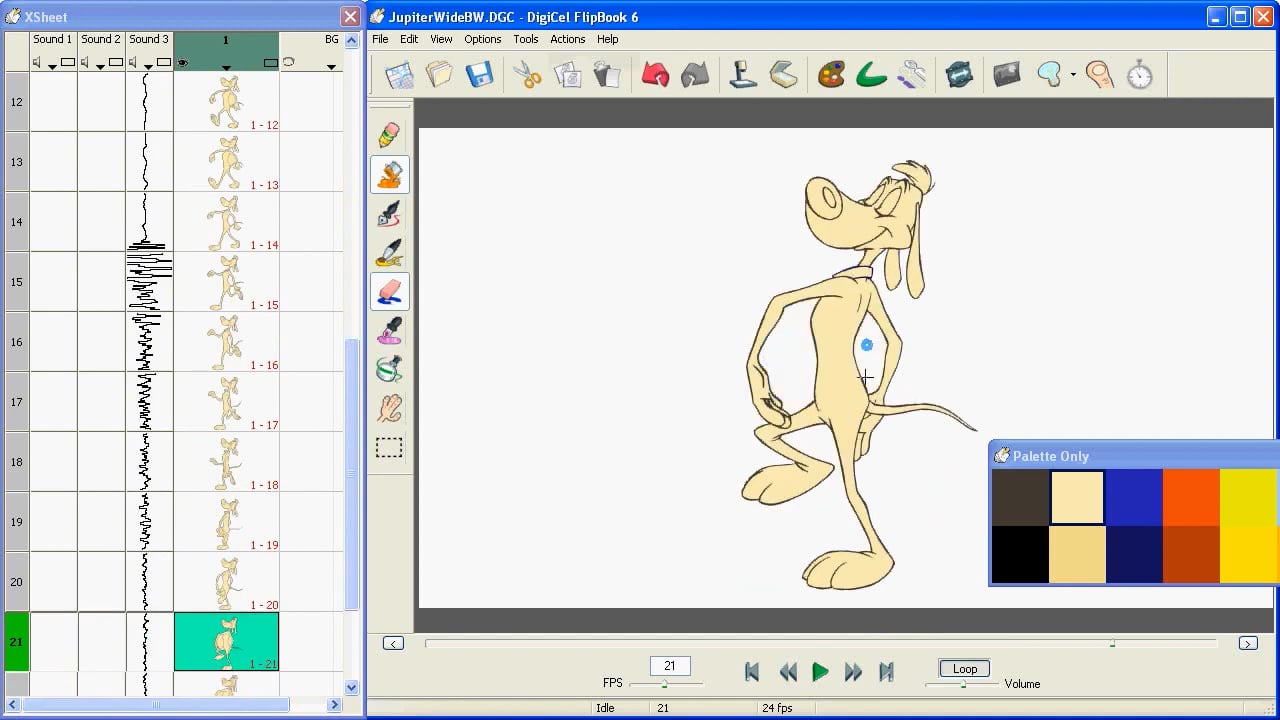Click the Save floppy disk icon
The image size is (1280, 720).
tap(480, 75)
